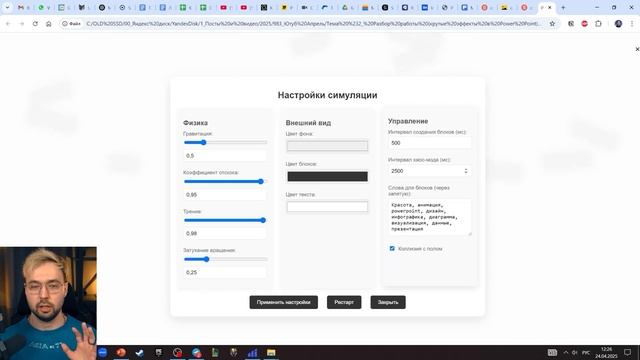Viewport: 640px width, 360px height.
Task: Open the green spreadsheet icon in taskbar
Action: [x=215, y=352]
